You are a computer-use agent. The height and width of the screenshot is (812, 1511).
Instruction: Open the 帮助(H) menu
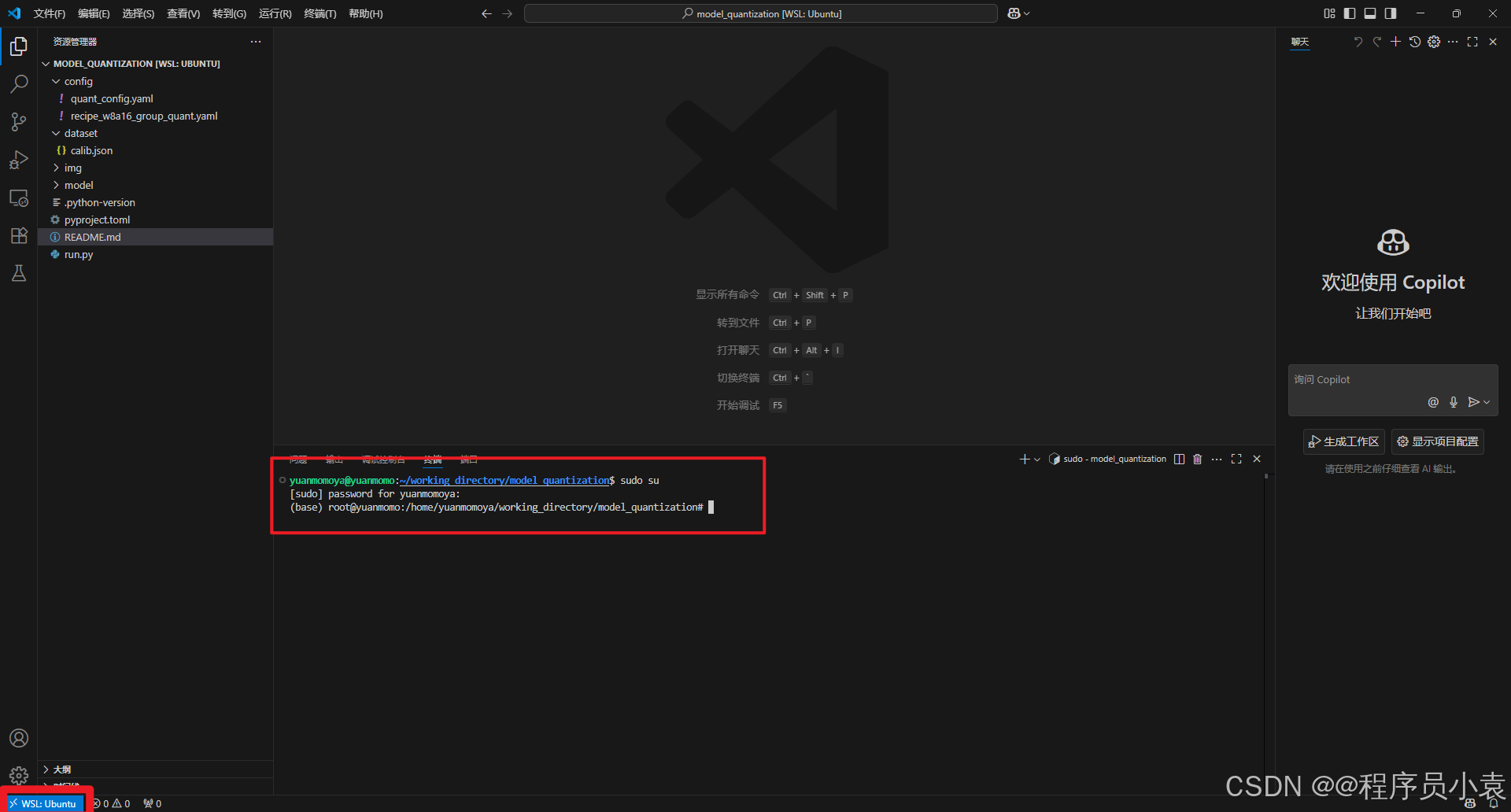pyautogui.click(x=365, y=13)
